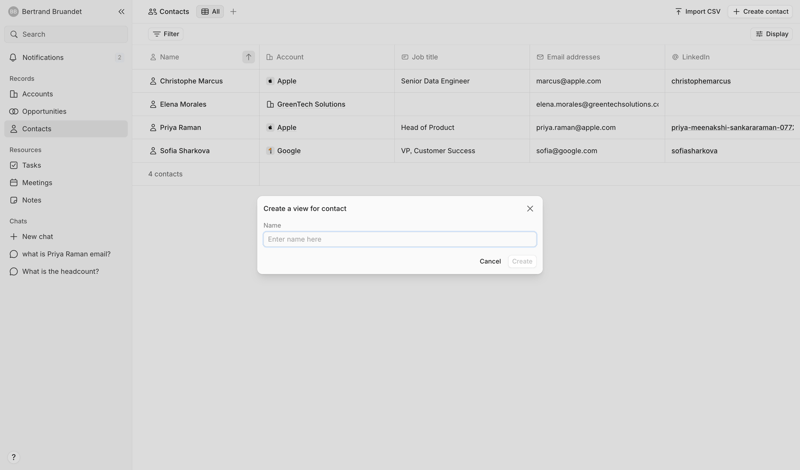Click the Name column header
The width and height of the screenshot is (800, 470).
pyautogui.click(x=196, y=57)
